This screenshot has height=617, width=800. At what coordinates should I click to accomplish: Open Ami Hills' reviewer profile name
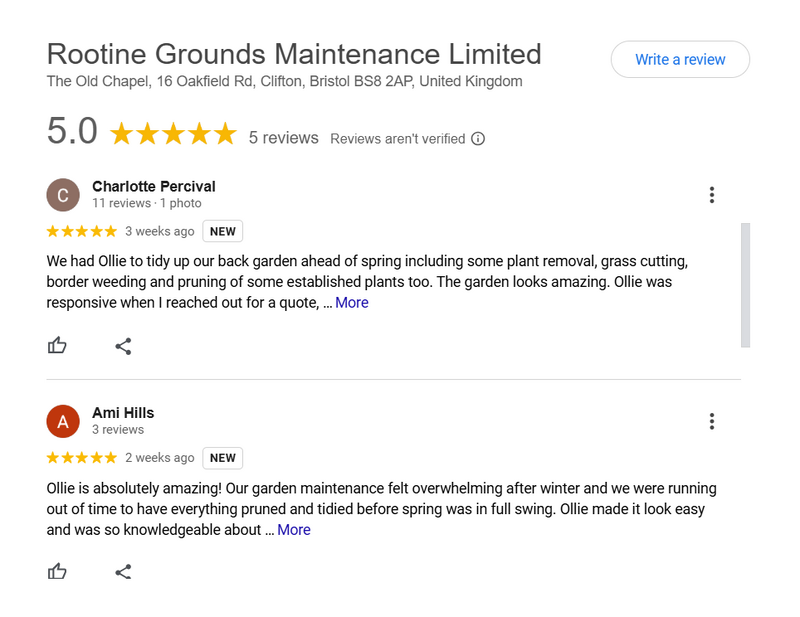(x=123, y=412)
